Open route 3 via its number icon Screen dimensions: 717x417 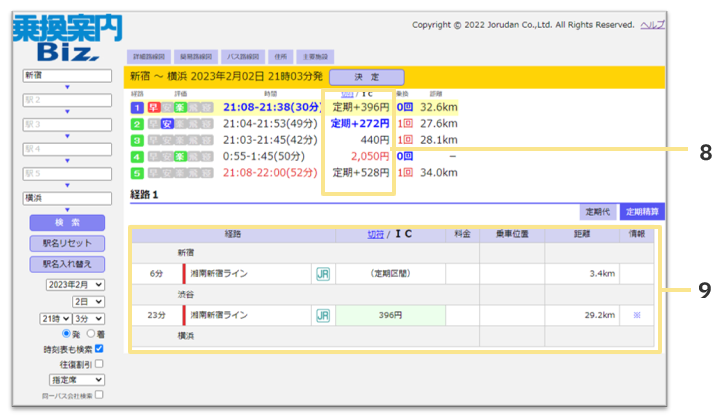(x=136, y=140)
